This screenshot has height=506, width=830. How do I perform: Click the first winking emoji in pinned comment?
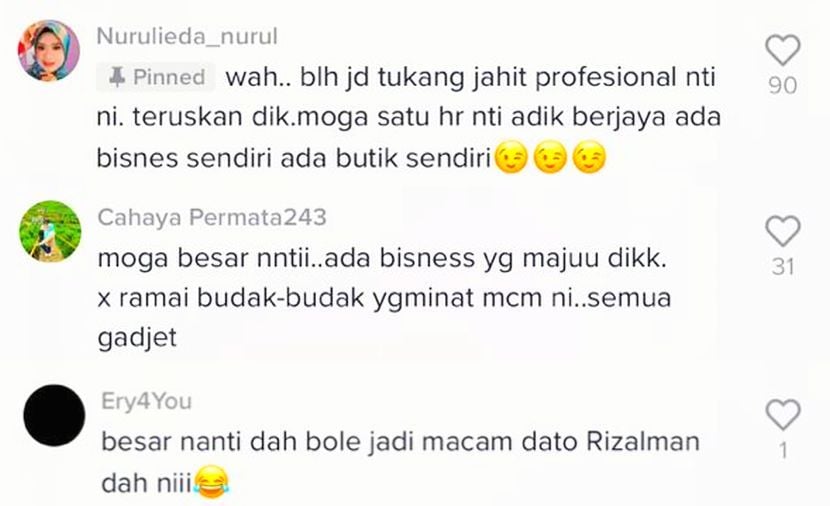[x=511, y=158]
